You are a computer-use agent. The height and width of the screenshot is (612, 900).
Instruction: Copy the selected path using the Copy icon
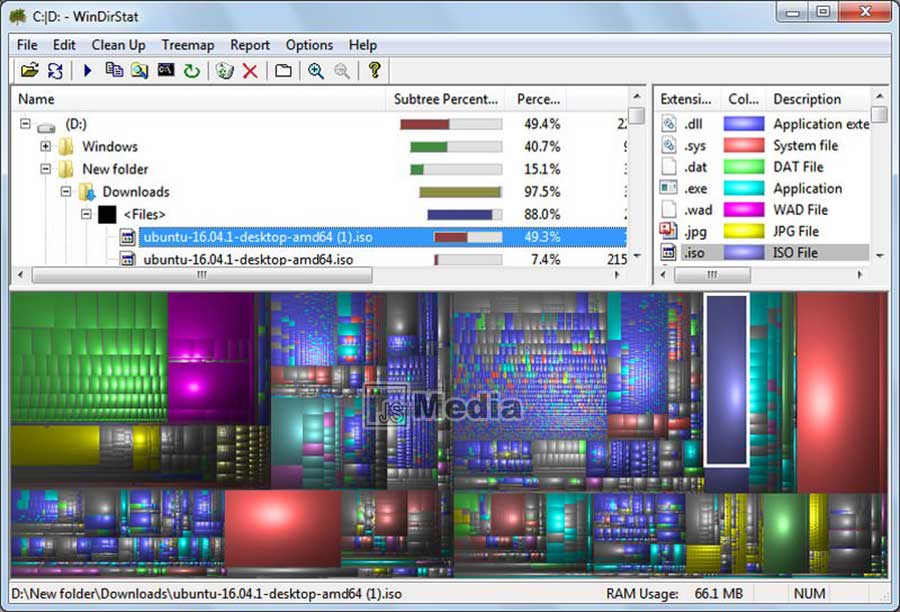tap(113, 71)
